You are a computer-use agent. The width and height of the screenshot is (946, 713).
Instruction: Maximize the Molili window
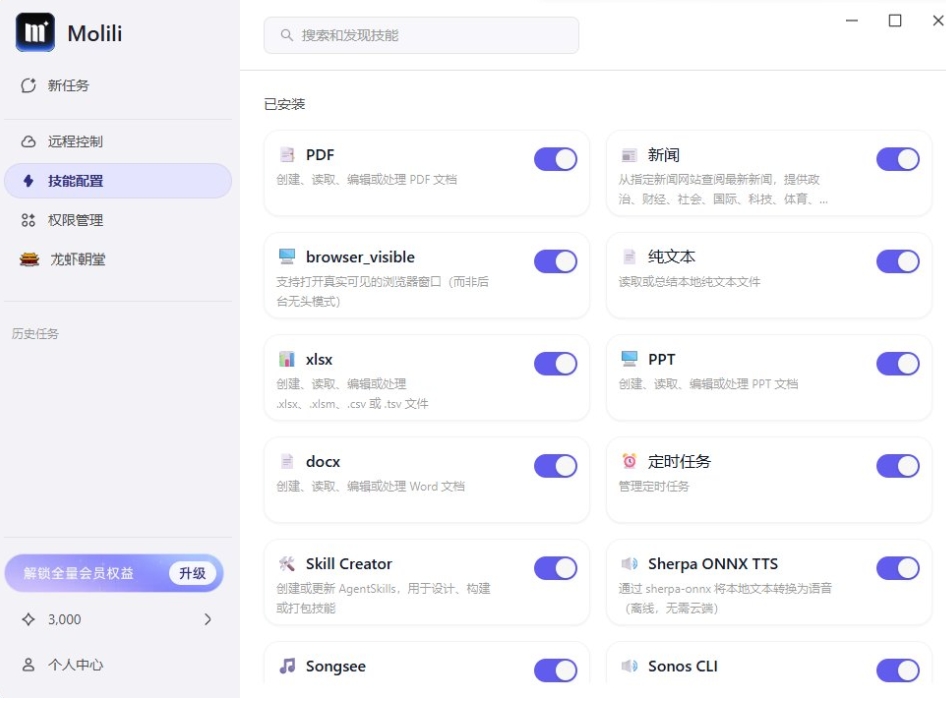pyautogui.click(x=895, y=21)
